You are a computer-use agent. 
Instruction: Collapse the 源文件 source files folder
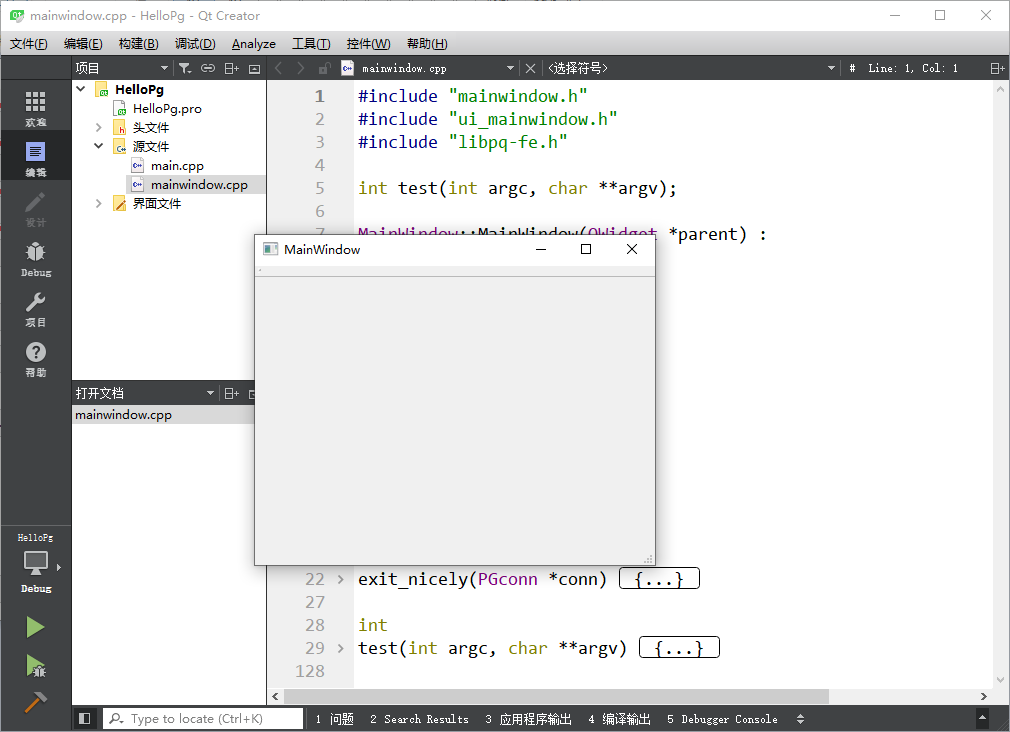[97, 145]
